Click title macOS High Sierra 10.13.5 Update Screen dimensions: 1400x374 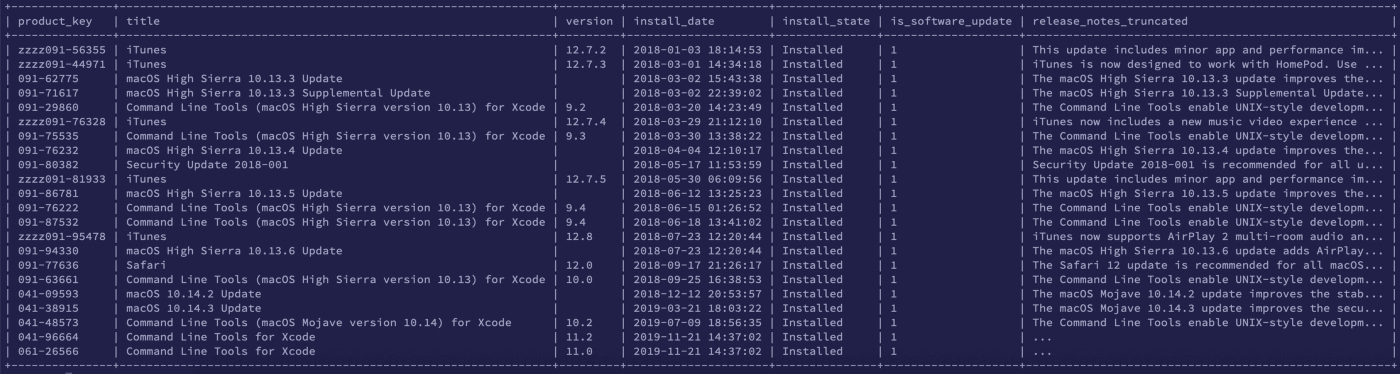[234, 193]
